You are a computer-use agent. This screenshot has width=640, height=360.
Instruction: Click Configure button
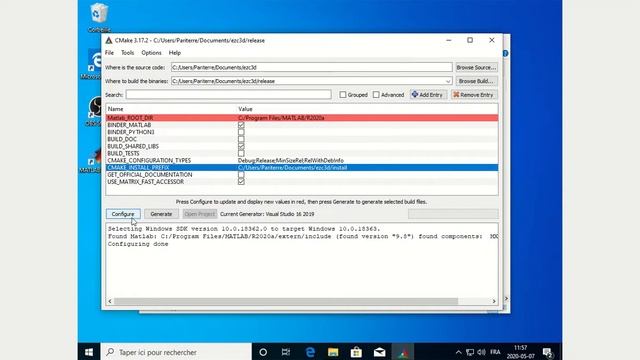click(x=123, y=214)
